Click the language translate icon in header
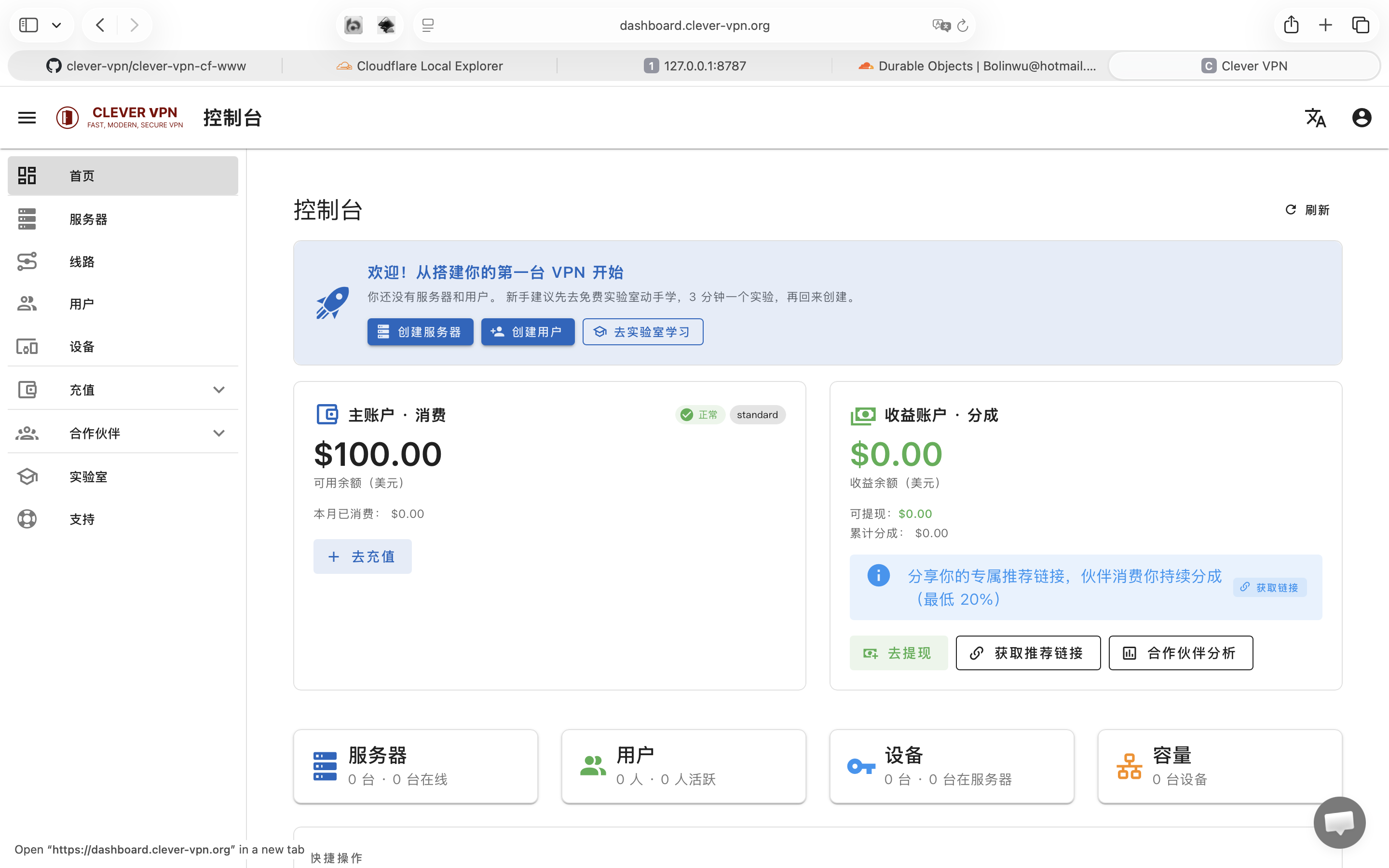The width and height of the screenshot is (1389, 868). pos(1315,118)
